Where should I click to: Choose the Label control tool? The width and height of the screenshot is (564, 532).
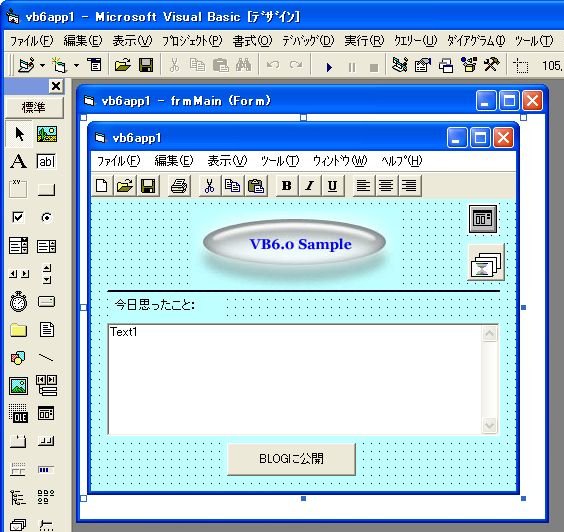pos(18,161)
